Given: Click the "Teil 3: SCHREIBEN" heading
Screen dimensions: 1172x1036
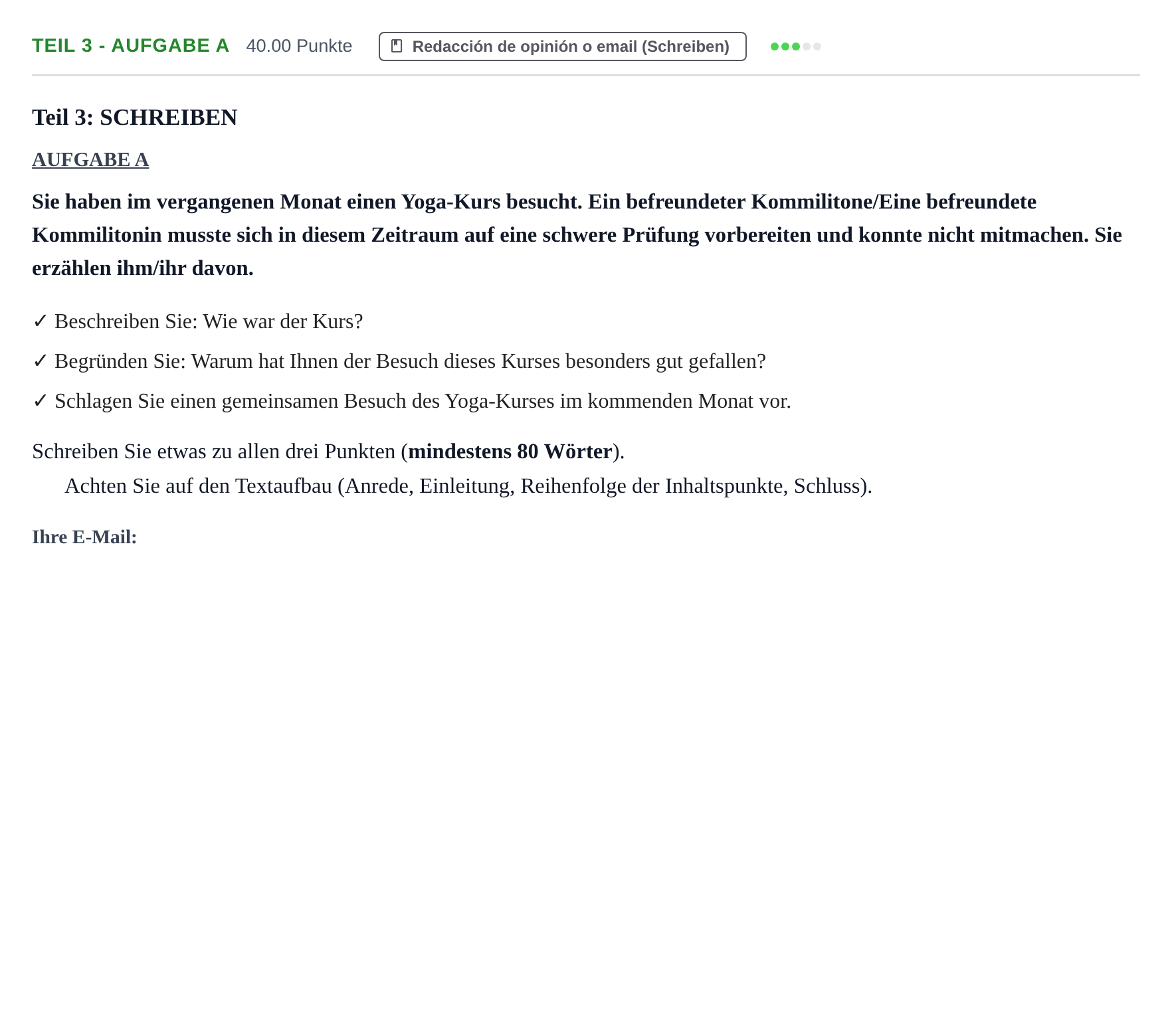Looking at the screenshot, I should pyautogui.click(x=135, y=118).
